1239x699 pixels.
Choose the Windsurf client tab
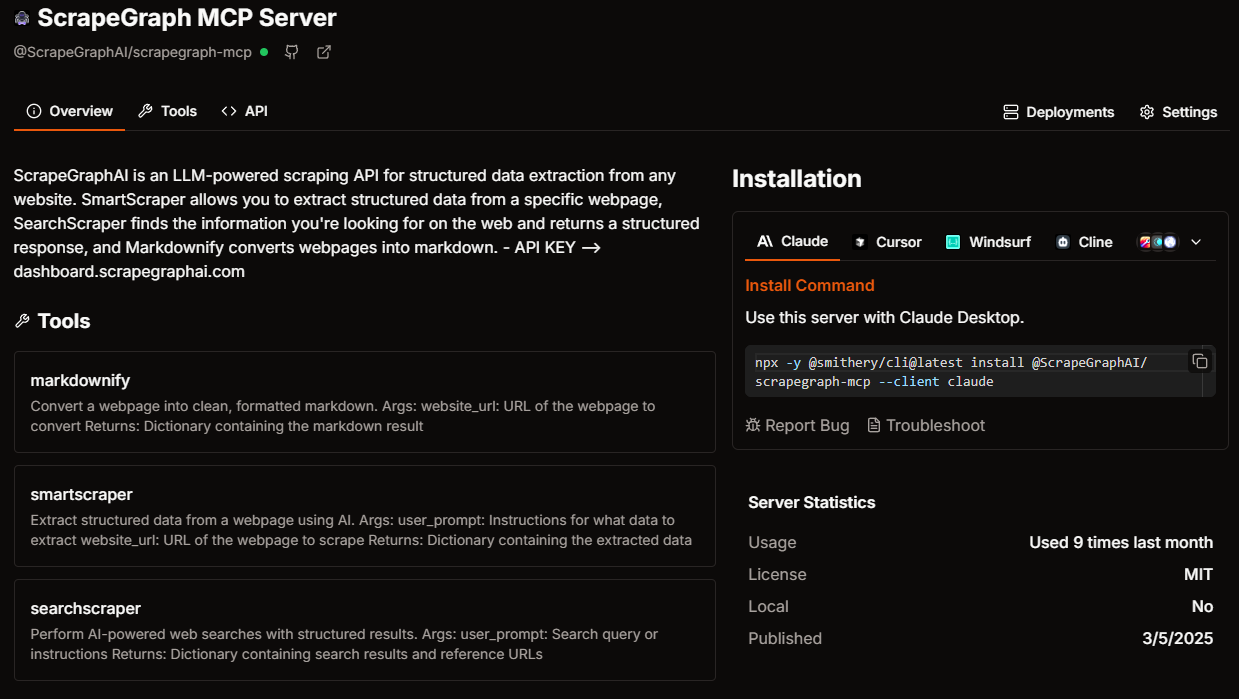pyautogui.click(x=988, y=242)
